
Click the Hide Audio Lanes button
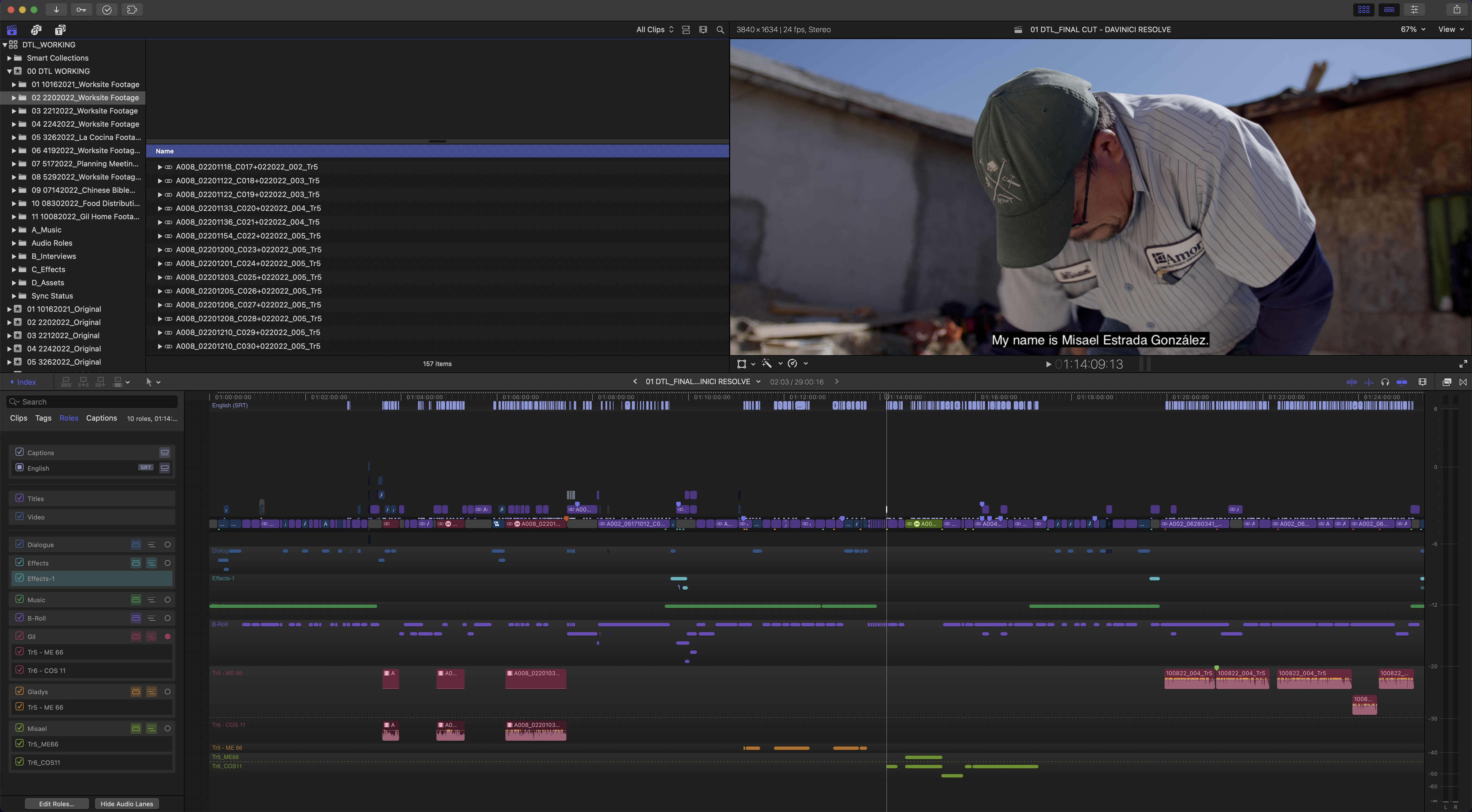pos(127,803)
